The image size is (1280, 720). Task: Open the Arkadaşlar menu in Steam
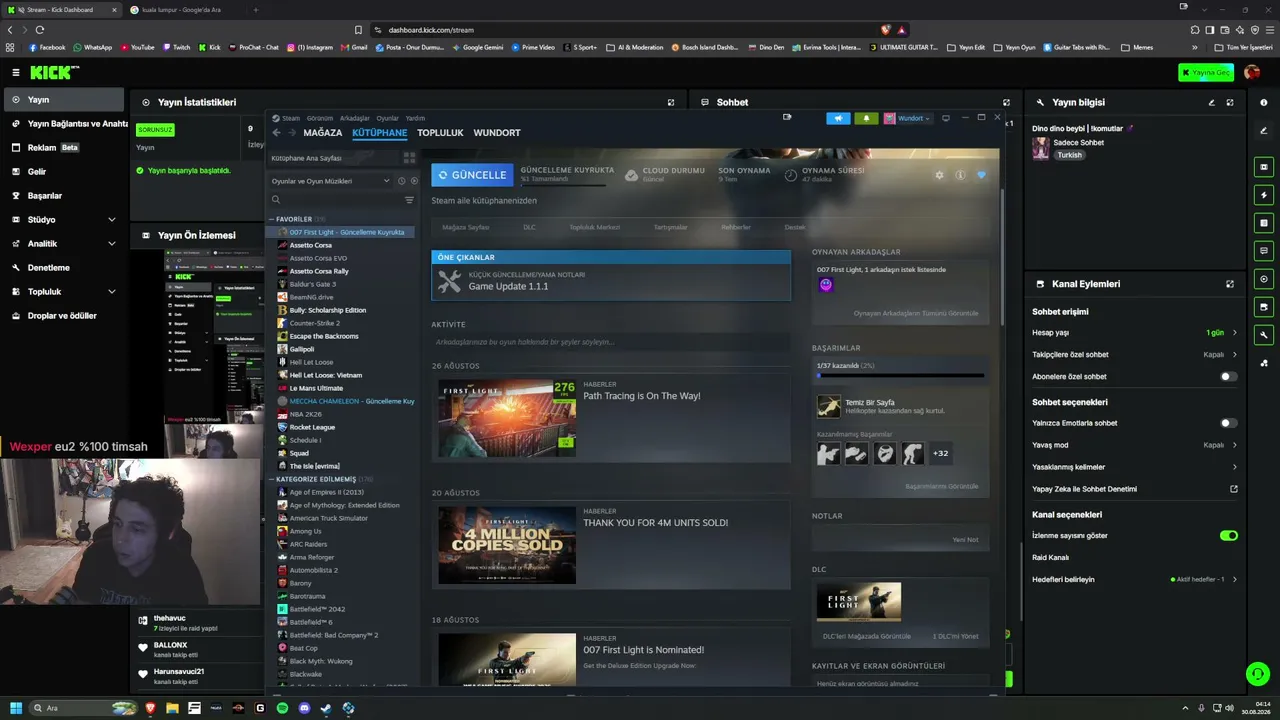coord(355,118)
